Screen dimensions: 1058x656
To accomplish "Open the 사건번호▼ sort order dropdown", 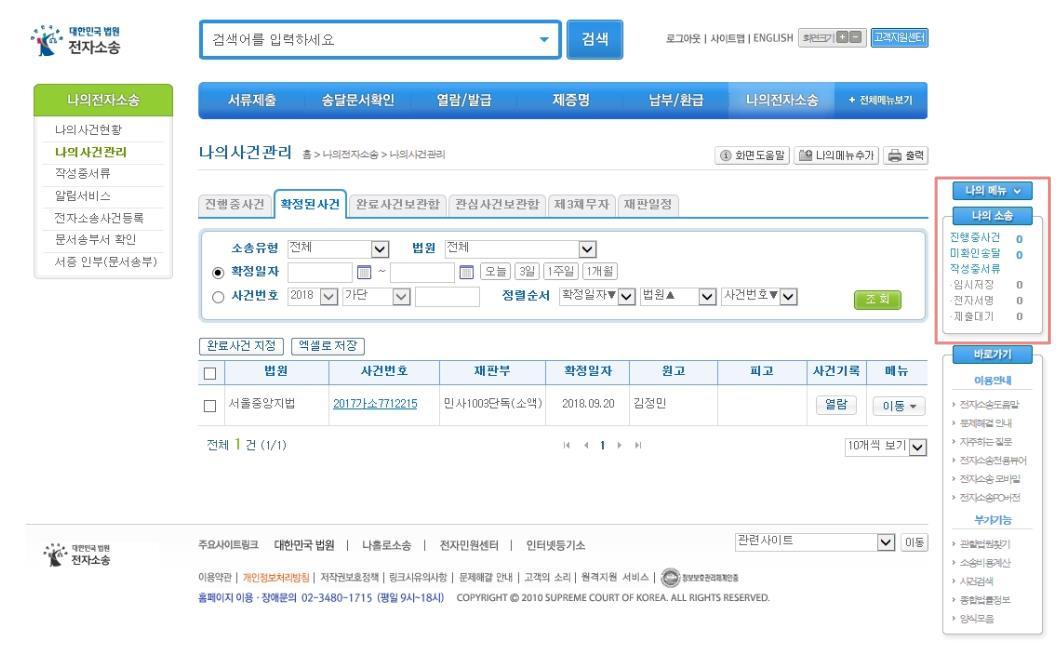I will (x=759, y=296).
